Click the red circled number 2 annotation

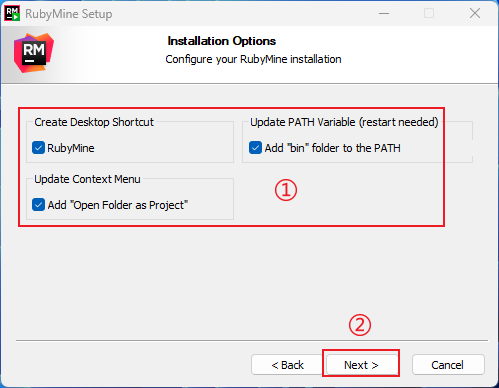point(360,325)
